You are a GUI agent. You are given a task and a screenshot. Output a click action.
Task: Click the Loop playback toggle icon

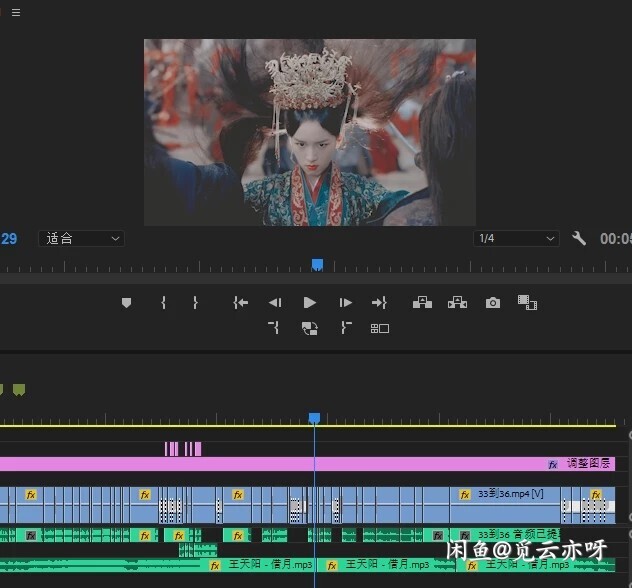click(x=310, y=328)
